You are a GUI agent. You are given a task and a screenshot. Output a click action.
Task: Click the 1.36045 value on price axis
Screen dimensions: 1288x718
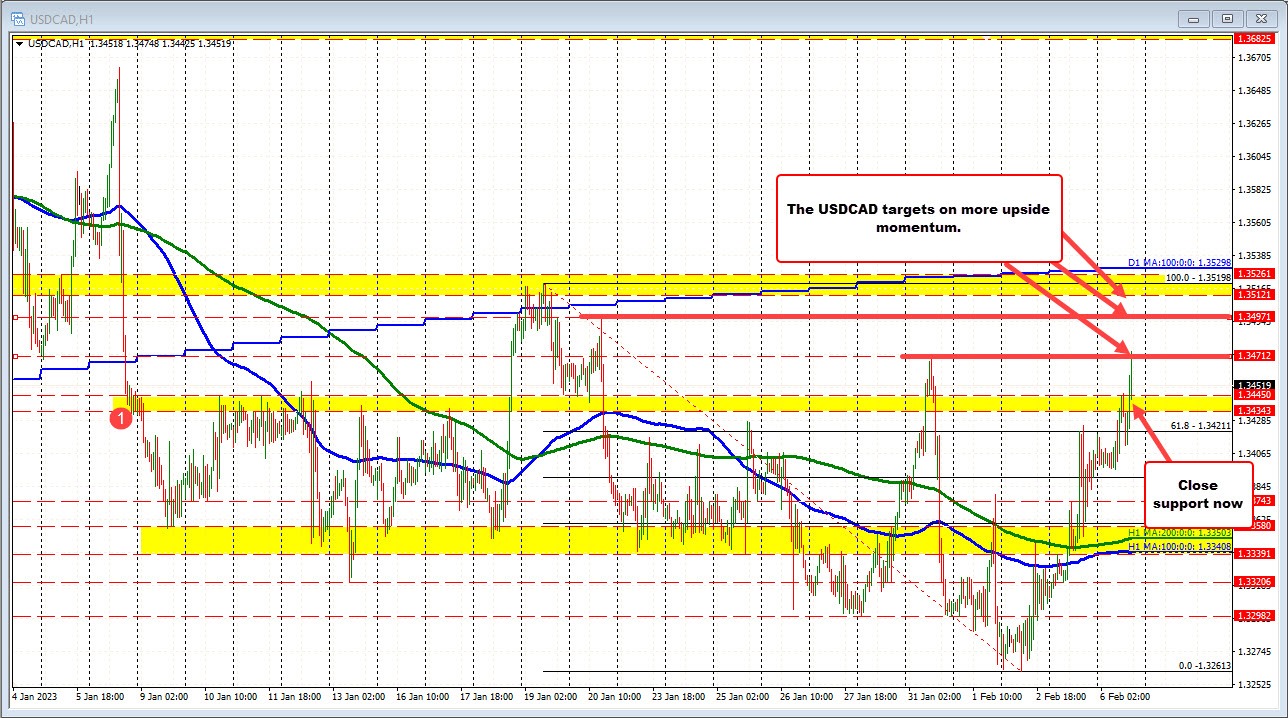(x=1253, y=157)
